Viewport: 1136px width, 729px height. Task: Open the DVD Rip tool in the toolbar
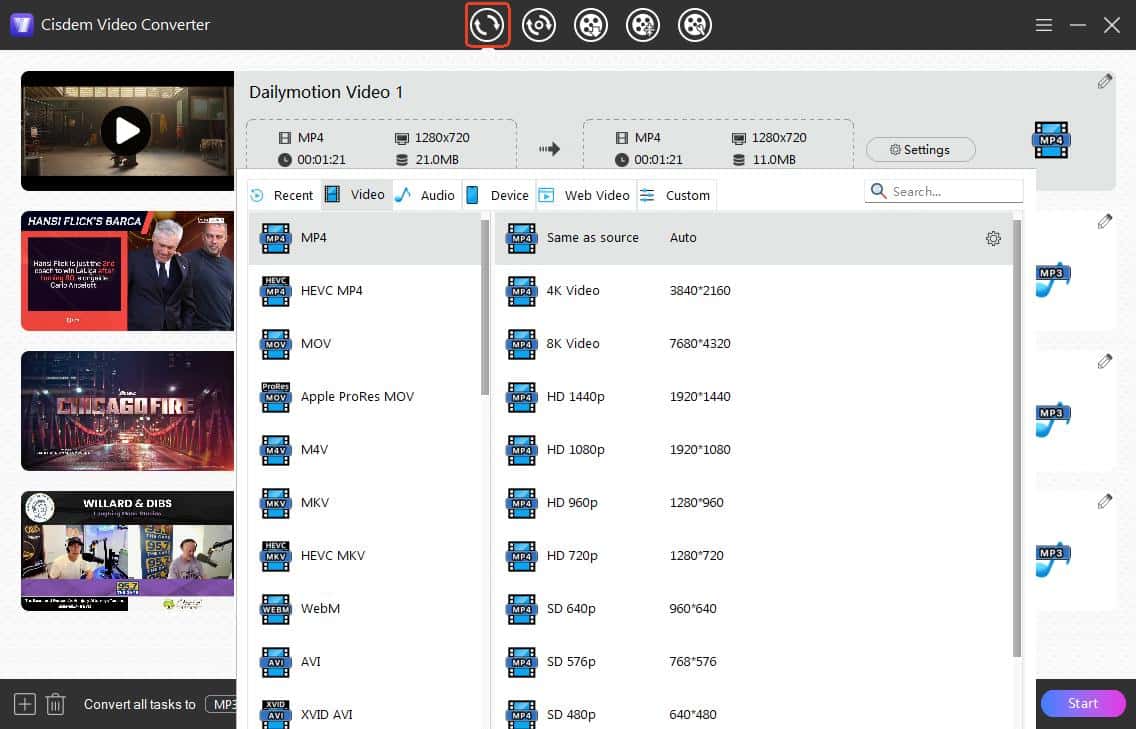pyautogui.click(x=539, y=25)
